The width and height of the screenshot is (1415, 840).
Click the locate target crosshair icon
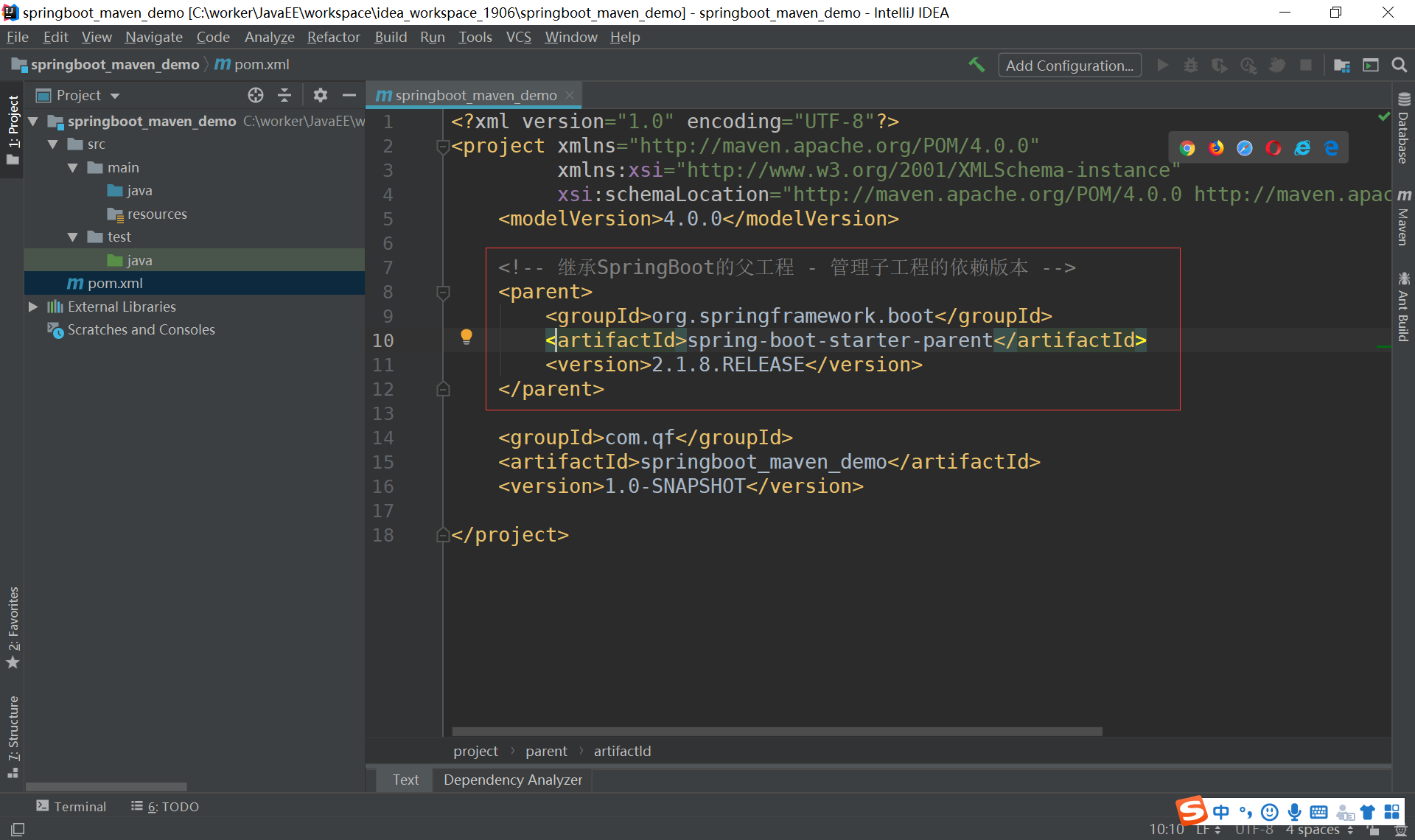[256, 95]
